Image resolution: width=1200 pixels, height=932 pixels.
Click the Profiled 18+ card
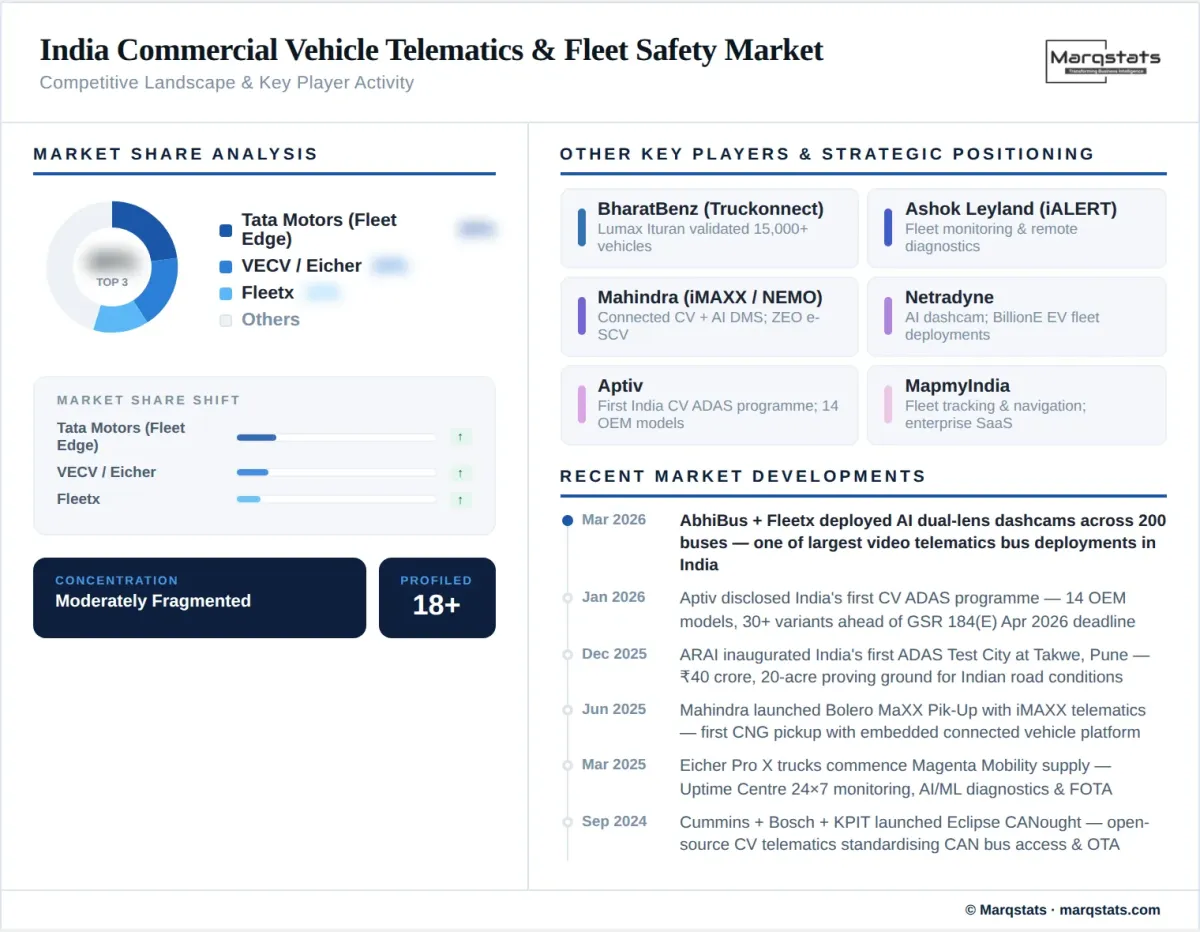[437, 597]
